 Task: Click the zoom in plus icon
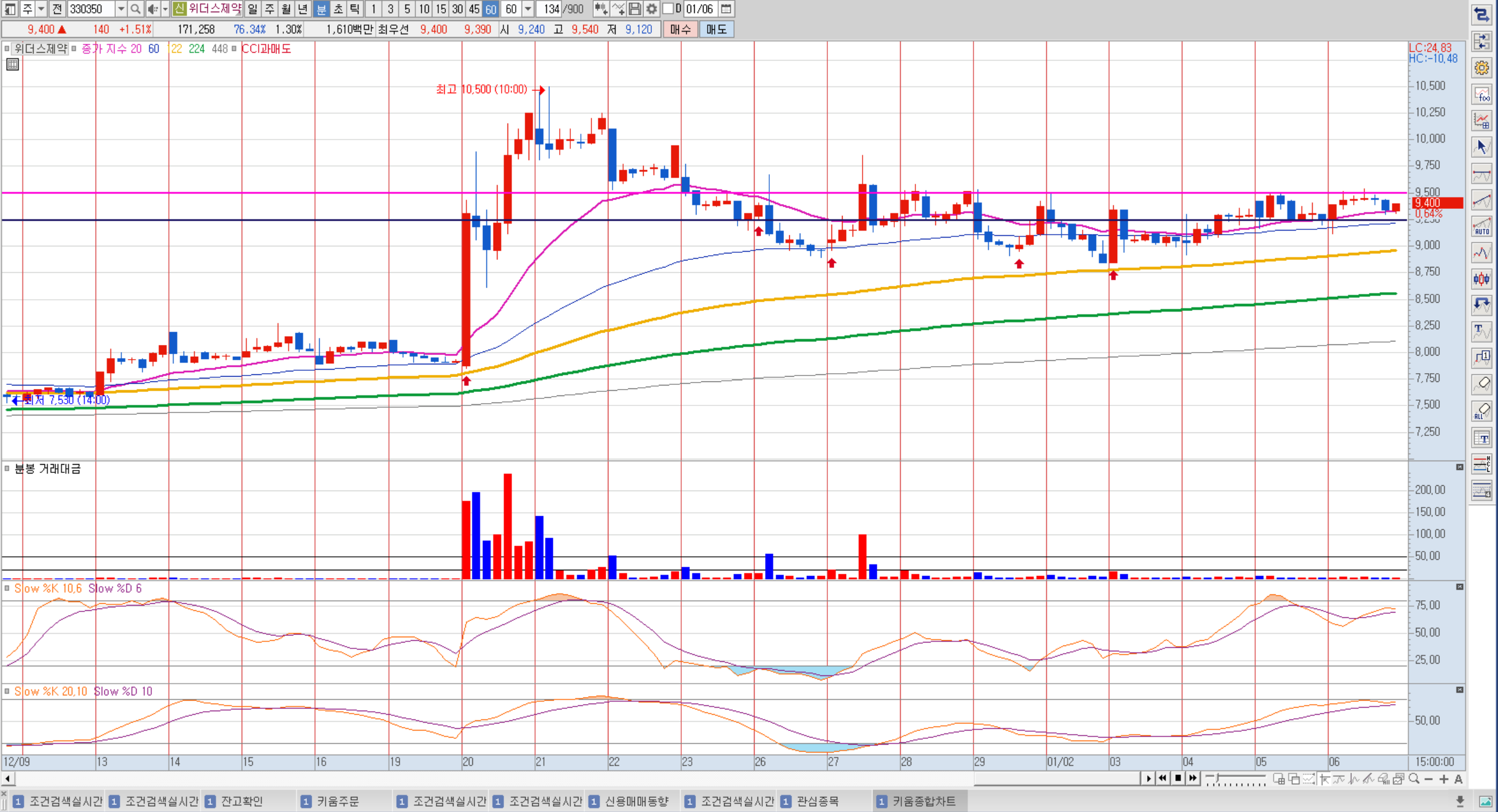1444,779
